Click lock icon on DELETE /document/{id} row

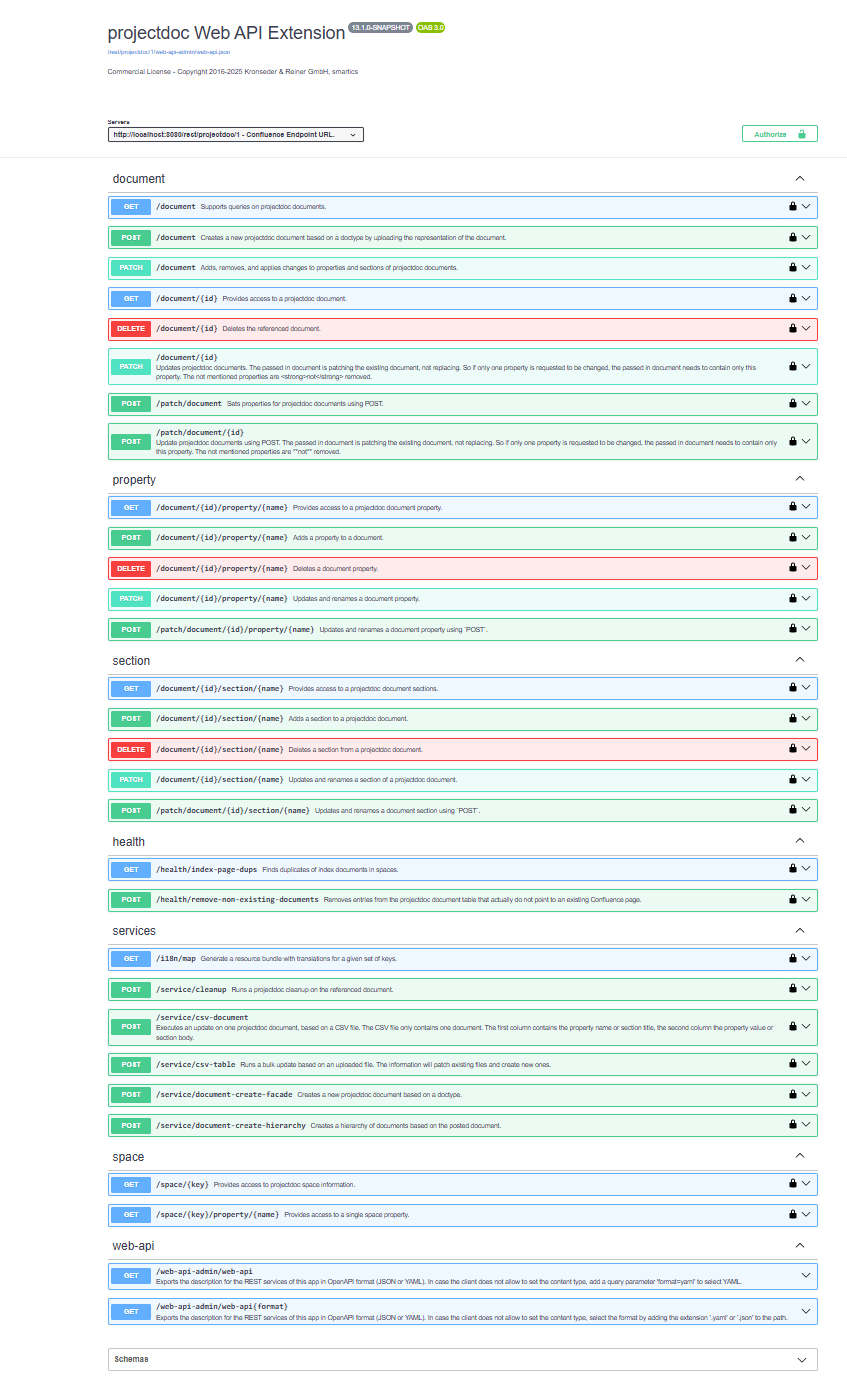click(x=792, y=328)
